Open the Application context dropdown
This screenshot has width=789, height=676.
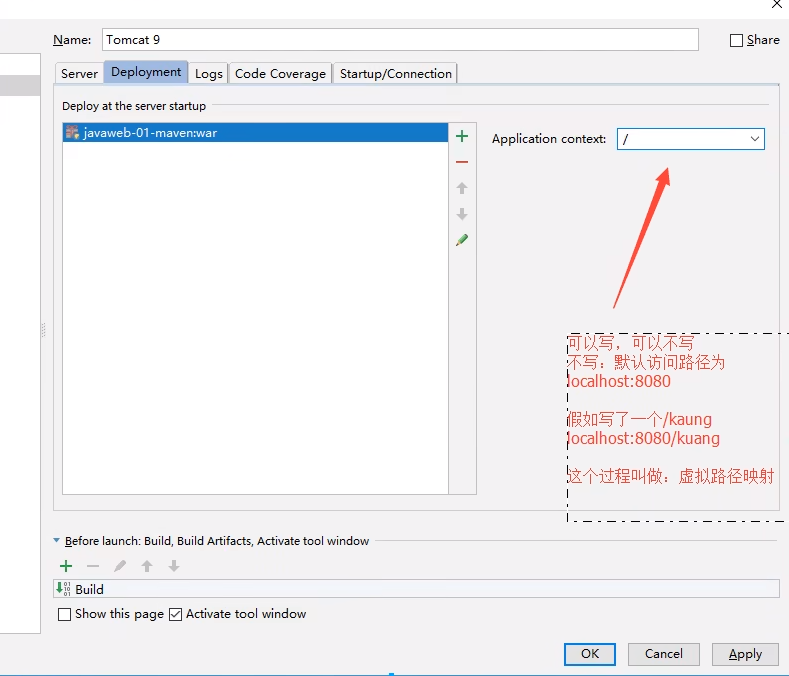754,139
